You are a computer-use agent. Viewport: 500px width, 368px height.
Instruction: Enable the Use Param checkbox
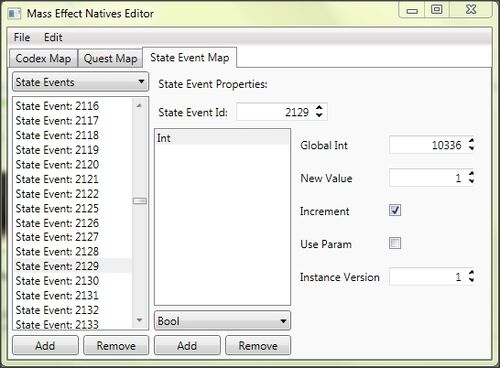pyautogui.click(x=395, y=243)
